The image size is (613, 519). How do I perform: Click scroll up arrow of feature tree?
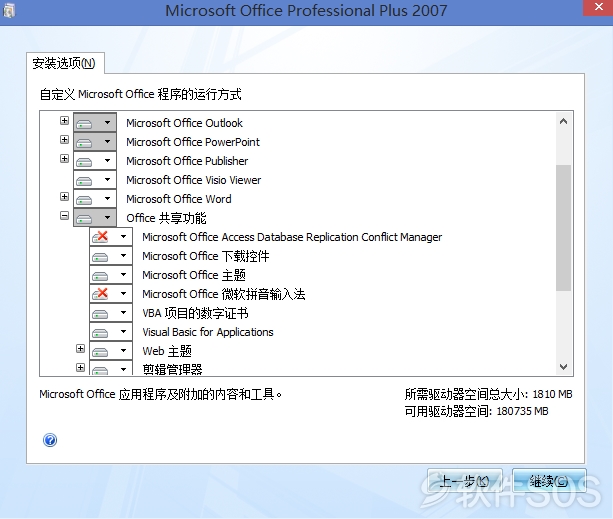click(x=563, y=121)
